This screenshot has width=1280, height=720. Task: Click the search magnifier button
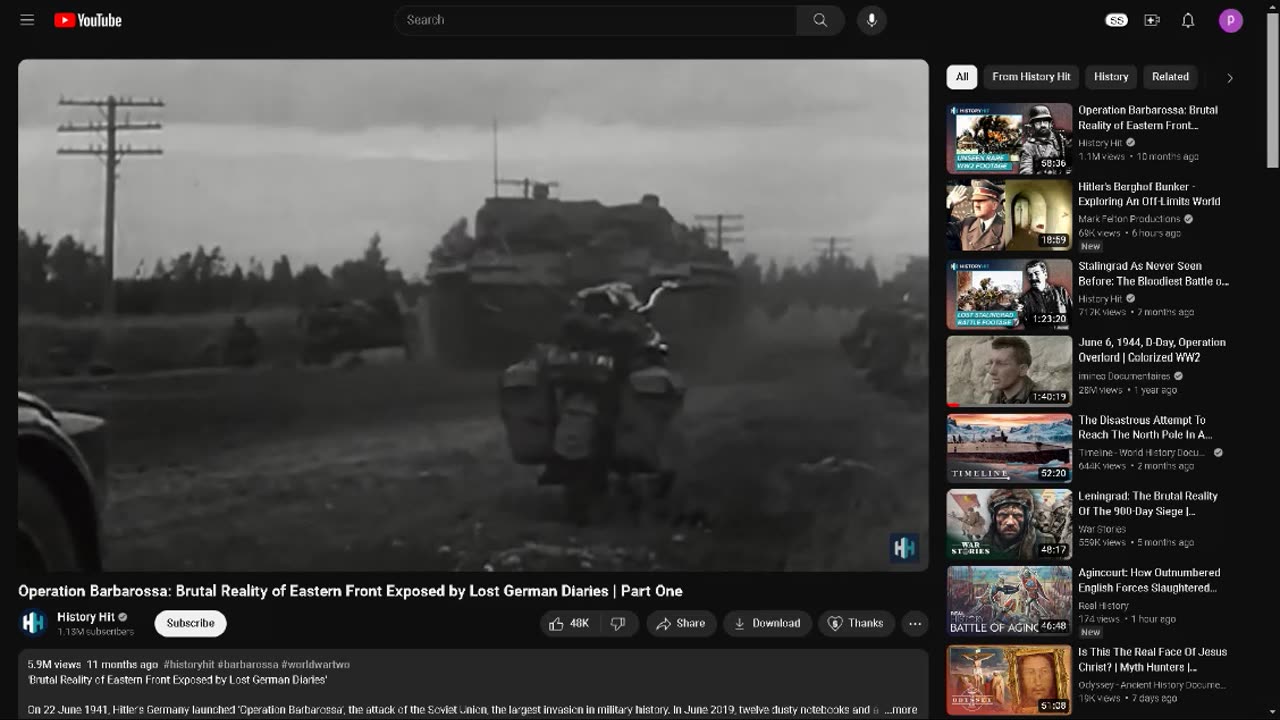[x=820, y=20]
